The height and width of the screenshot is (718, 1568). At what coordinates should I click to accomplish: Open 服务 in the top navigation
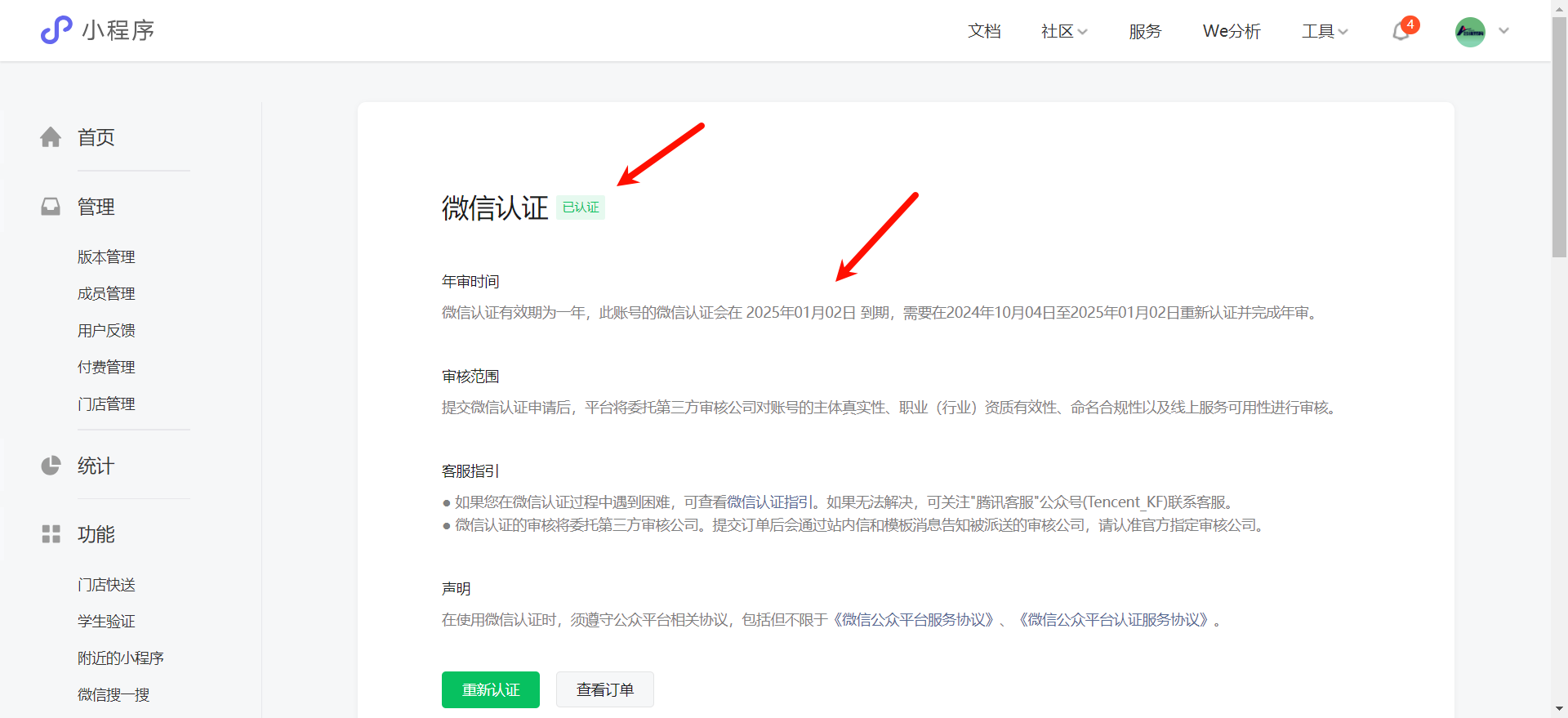click(1145, 31)
